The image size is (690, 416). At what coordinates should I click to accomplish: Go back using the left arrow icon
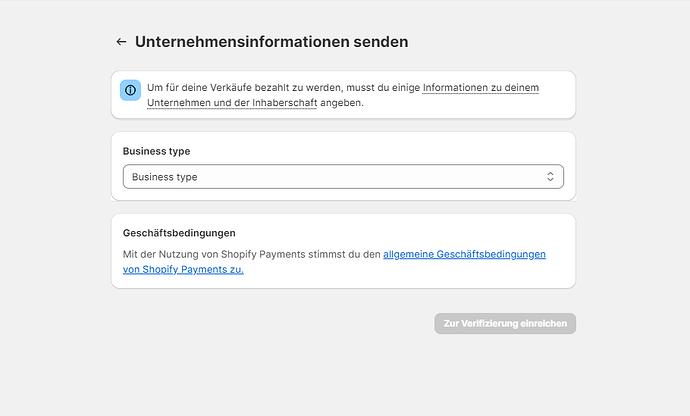(x=121, y=42)
